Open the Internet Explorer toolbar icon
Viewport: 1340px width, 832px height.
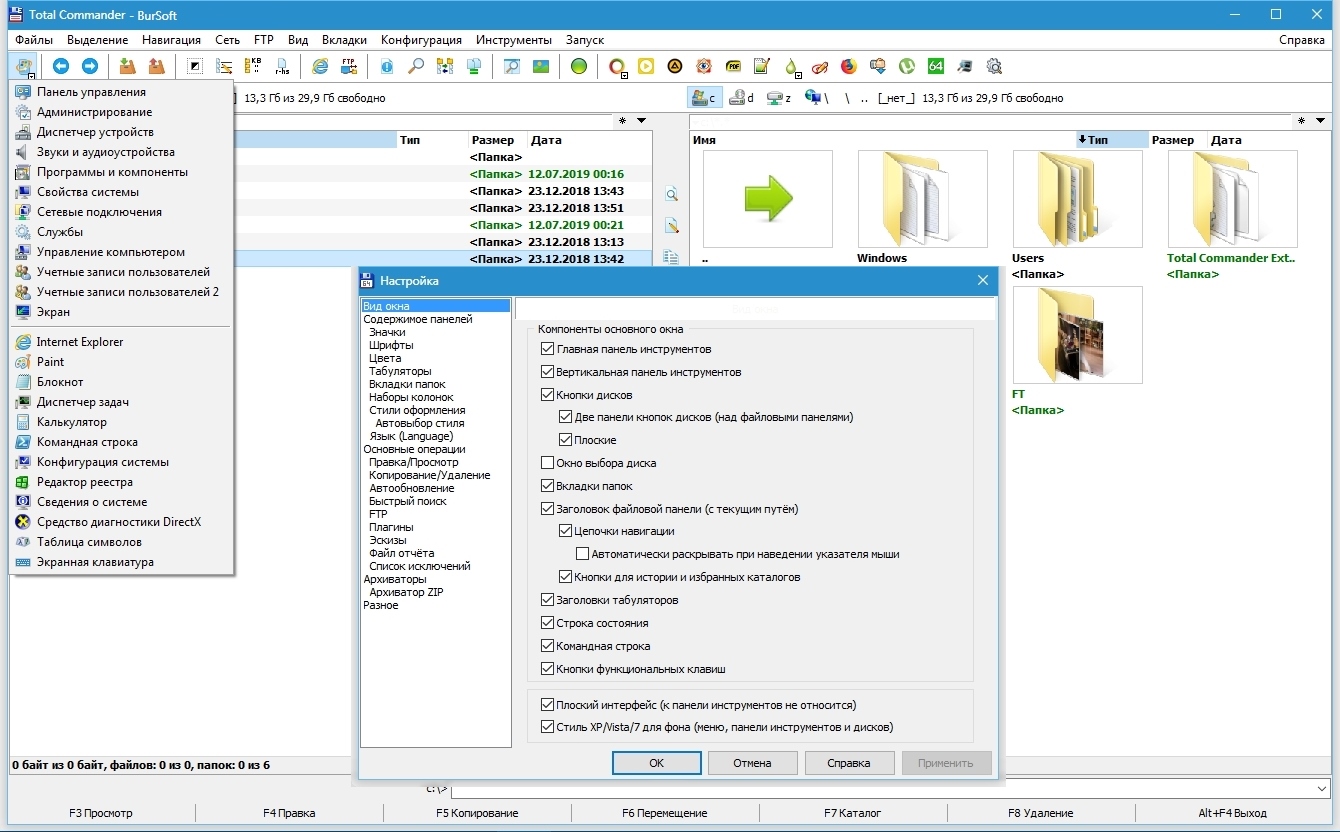coord(320,67)
